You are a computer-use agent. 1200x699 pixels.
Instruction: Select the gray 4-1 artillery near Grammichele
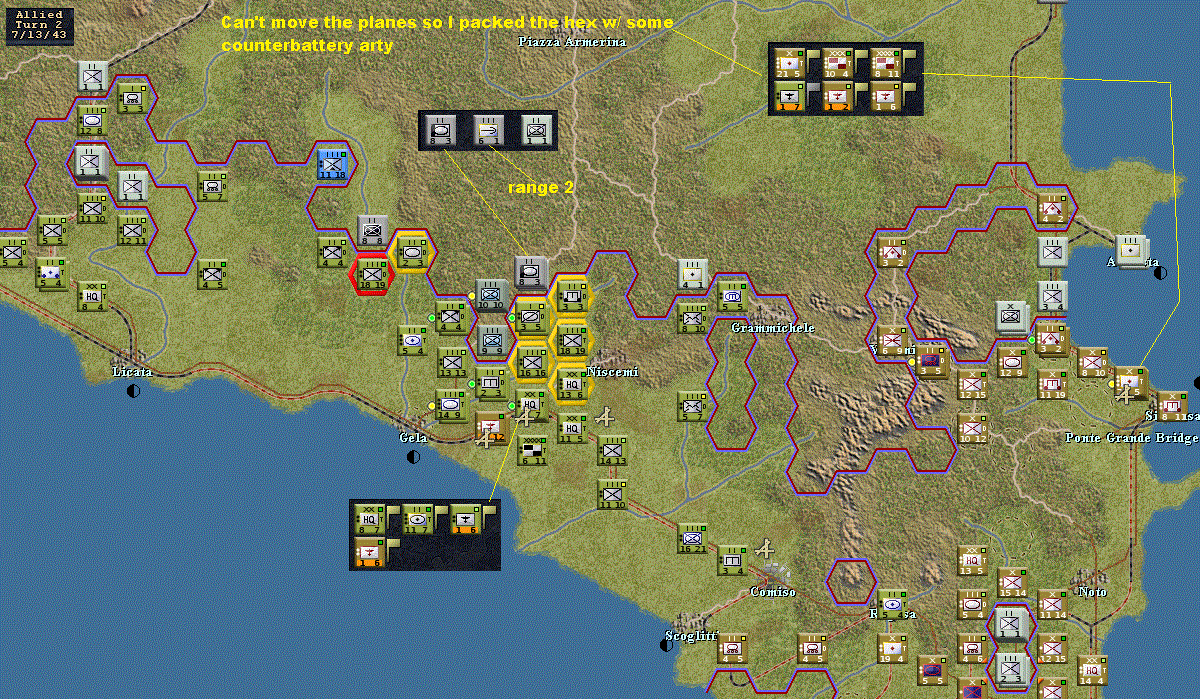pyautogui.click(x=692, y=273)
